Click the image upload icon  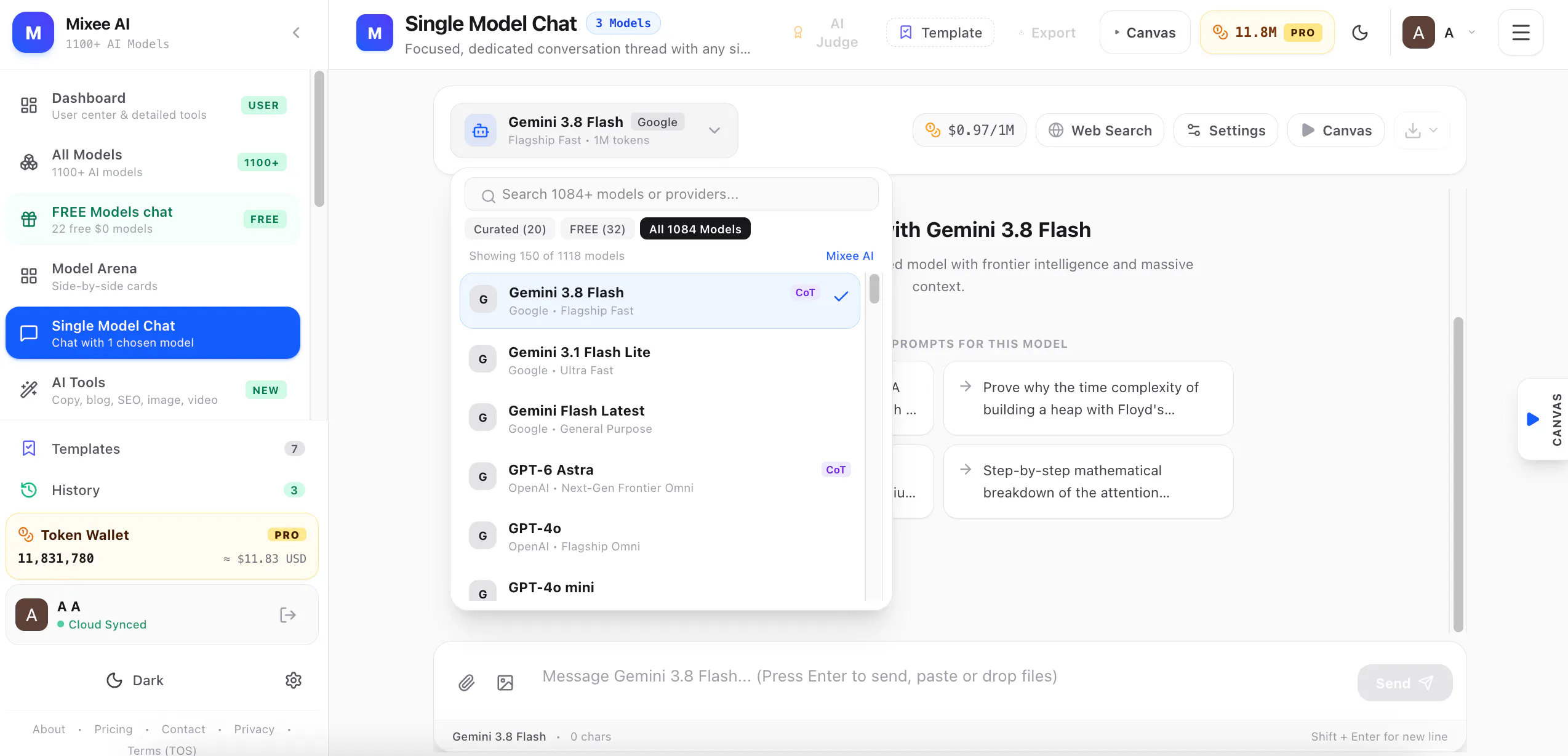[x=505, y=683]
